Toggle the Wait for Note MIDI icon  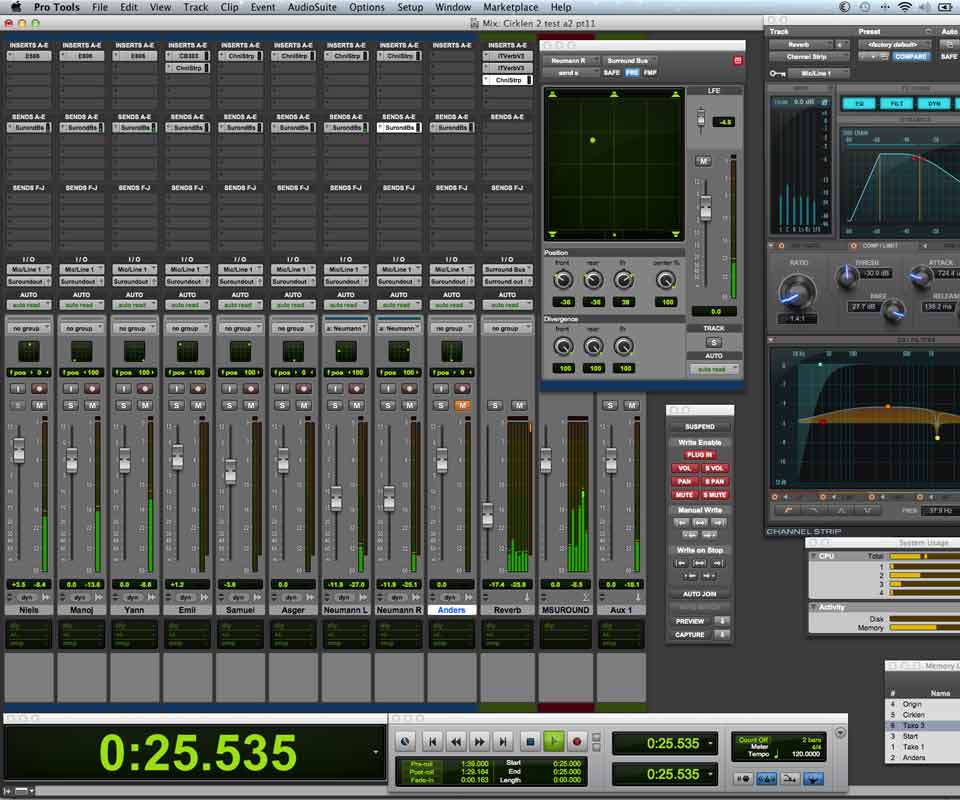coord(743,779)
